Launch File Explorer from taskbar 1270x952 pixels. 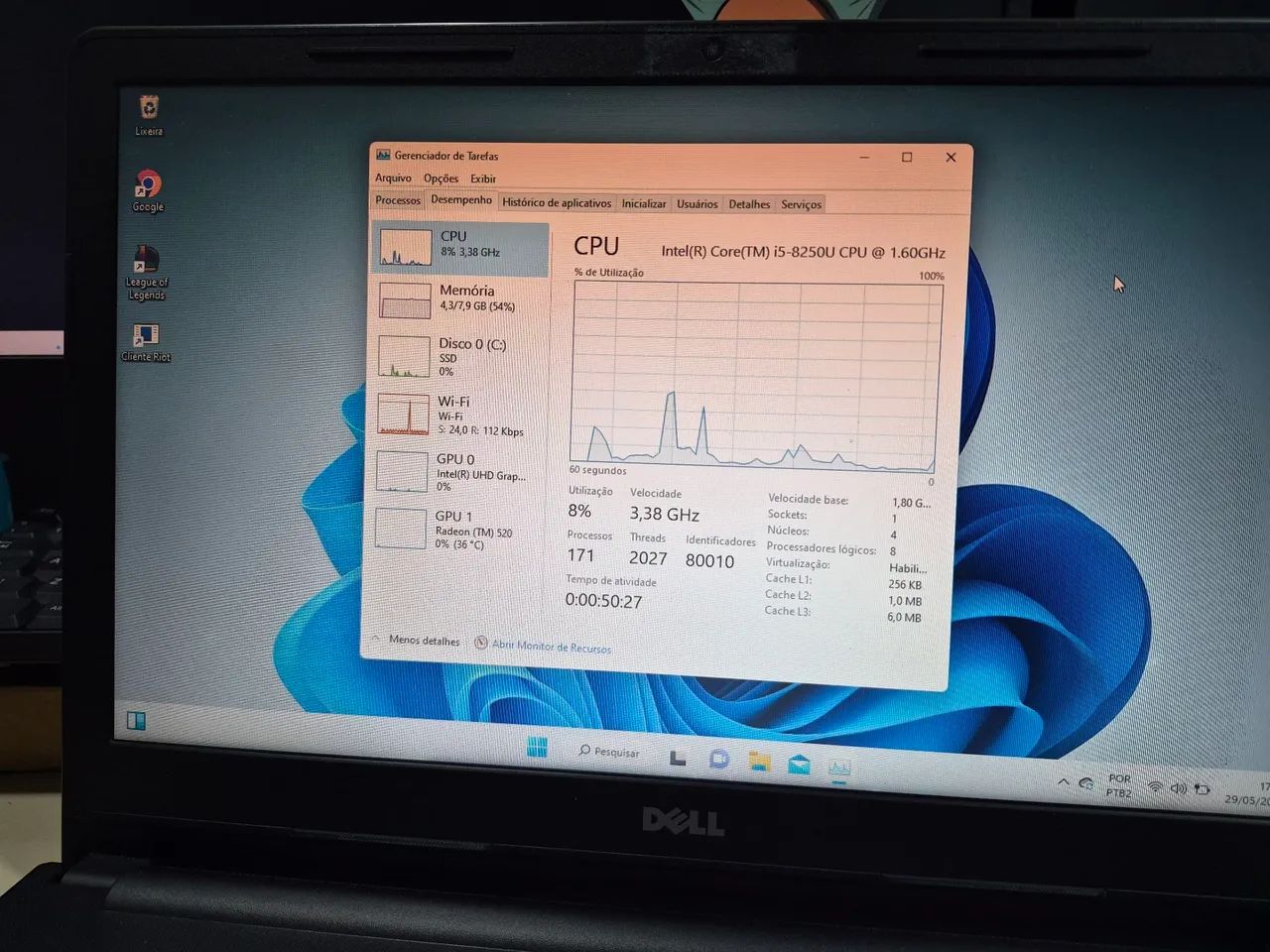(x=760, y=762)
